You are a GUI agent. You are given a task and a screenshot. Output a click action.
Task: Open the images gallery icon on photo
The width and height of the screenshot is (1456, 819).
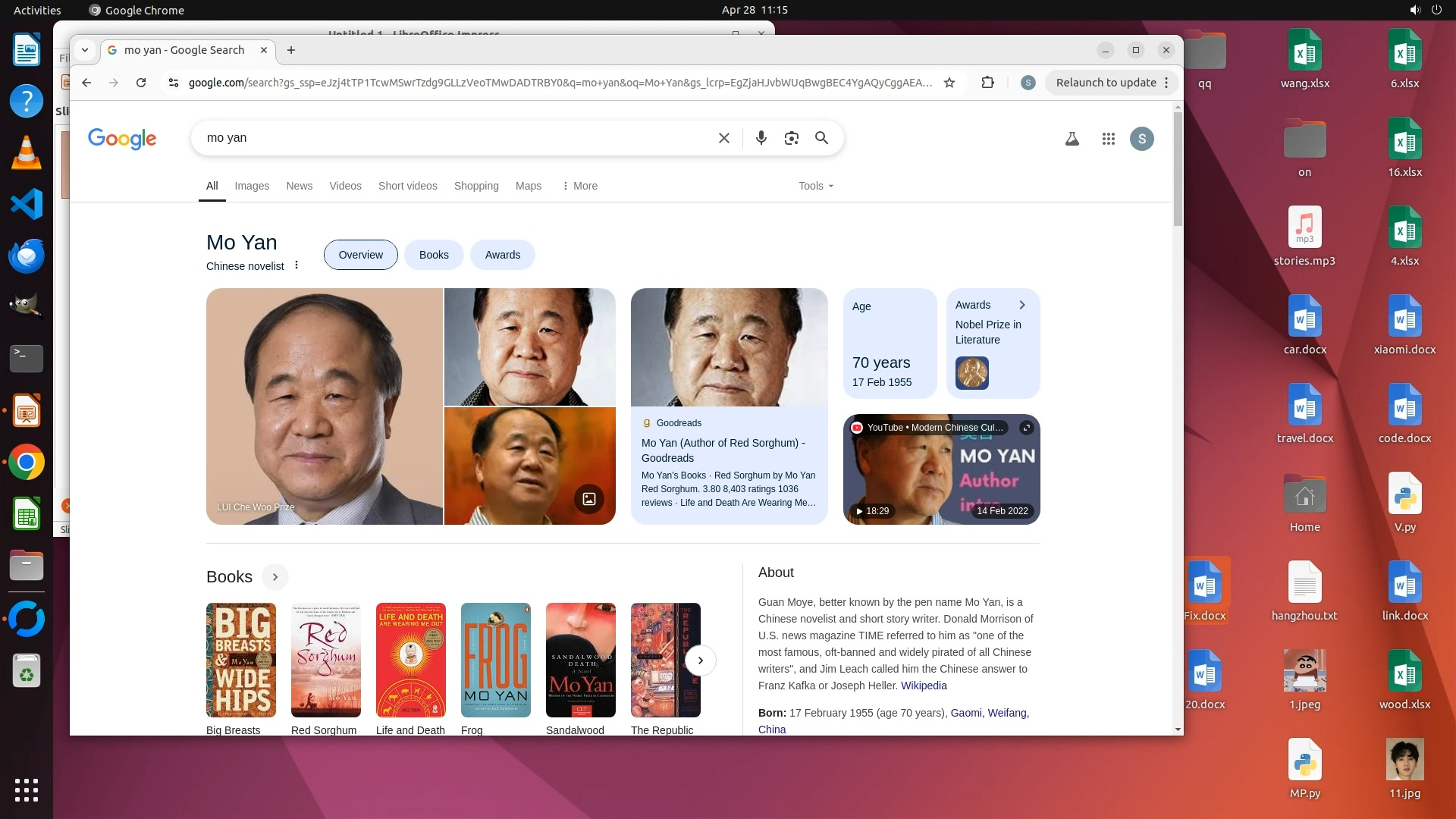(589, 498)
